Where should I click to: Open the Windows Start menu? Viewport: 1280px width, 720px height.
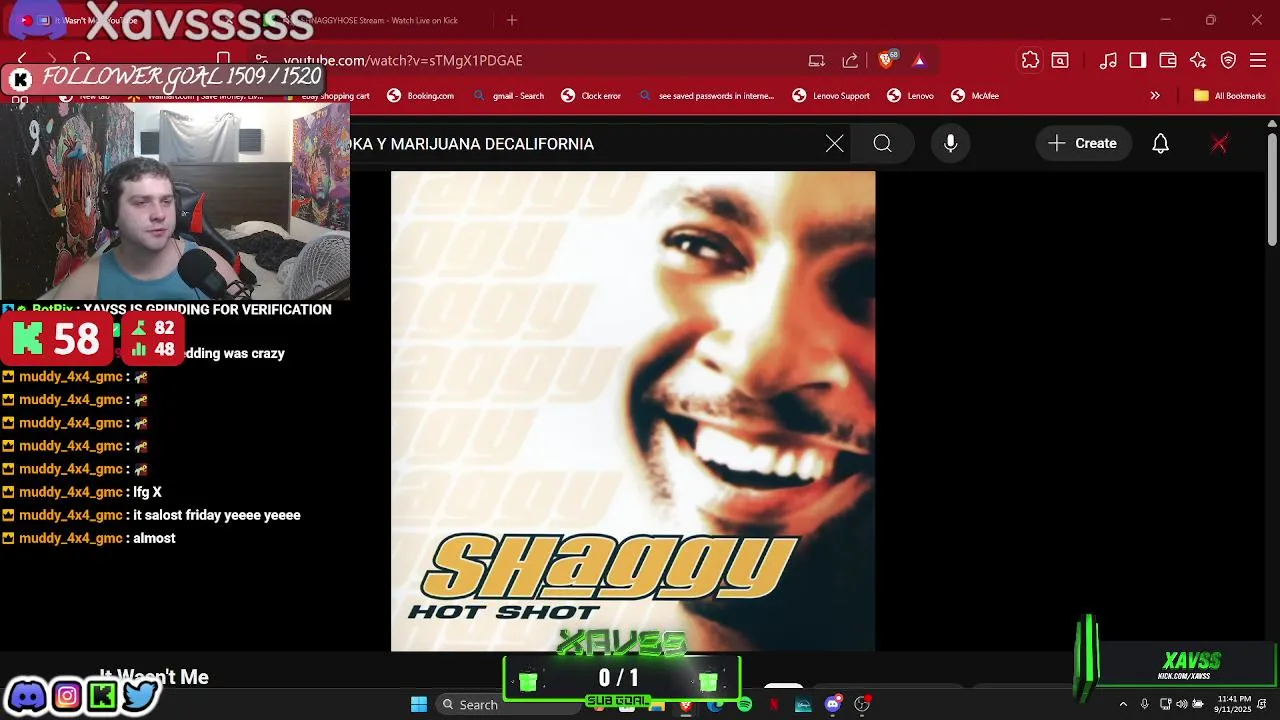pyautogui.click(x=419, y=704)
